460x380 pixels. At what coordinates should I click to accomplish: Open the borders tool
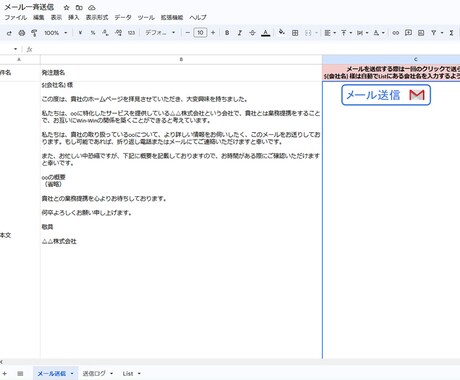click(x=295, y=33)
